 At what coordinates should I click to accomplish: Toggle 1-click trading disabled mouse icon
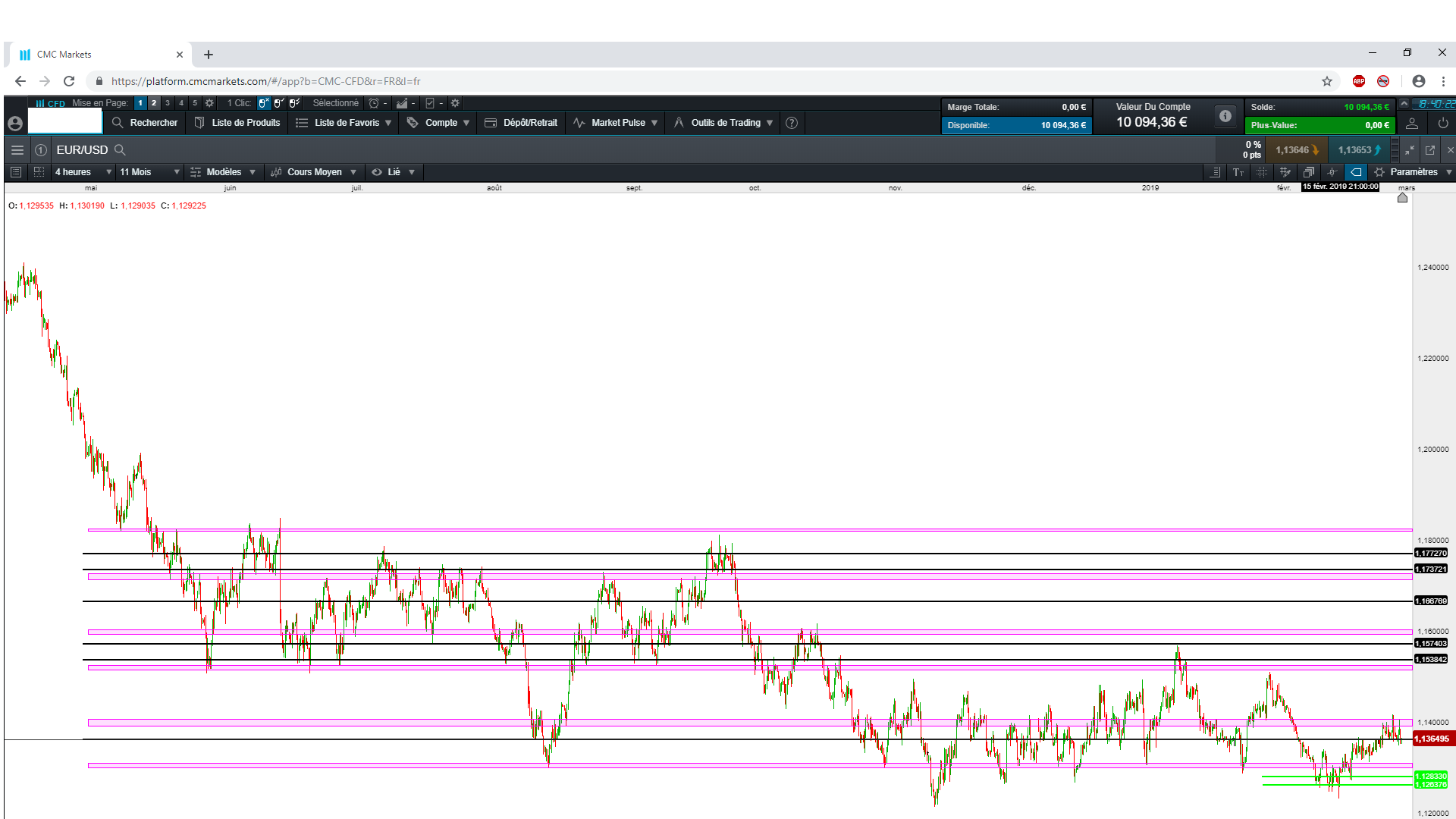(263, 103)
